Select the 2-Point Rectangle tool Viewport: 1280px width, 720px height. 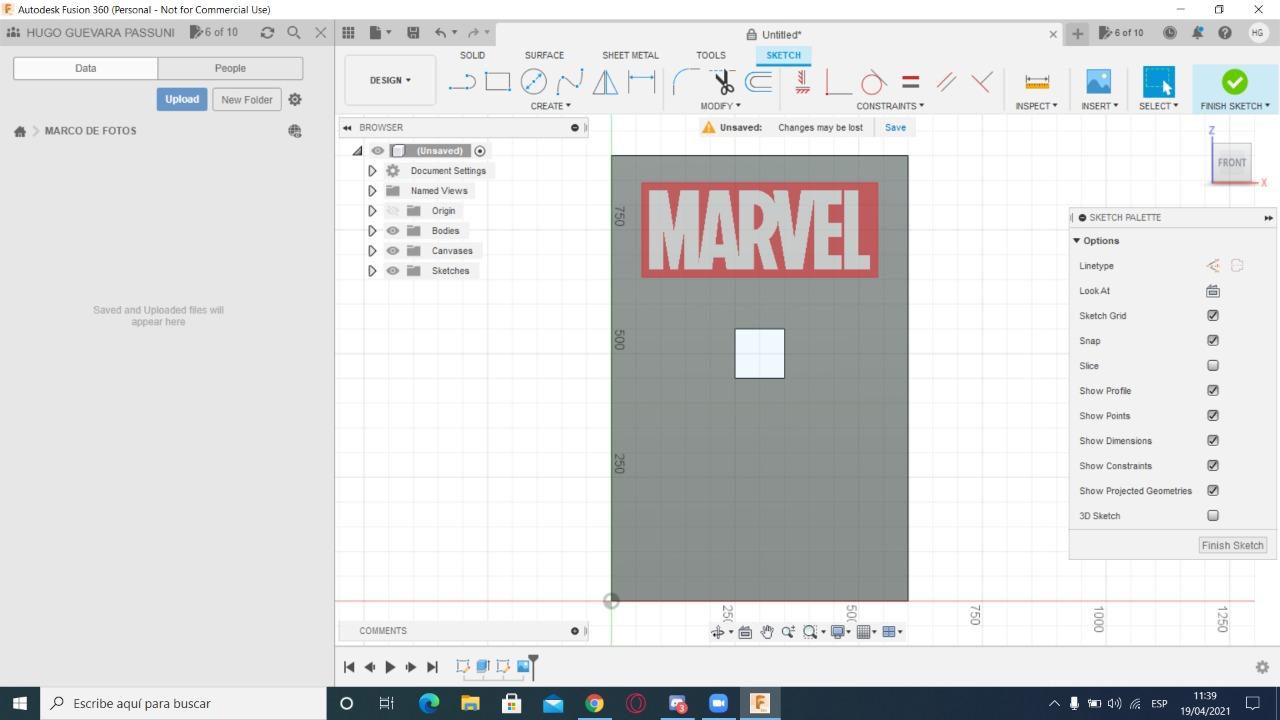point(498,82)
